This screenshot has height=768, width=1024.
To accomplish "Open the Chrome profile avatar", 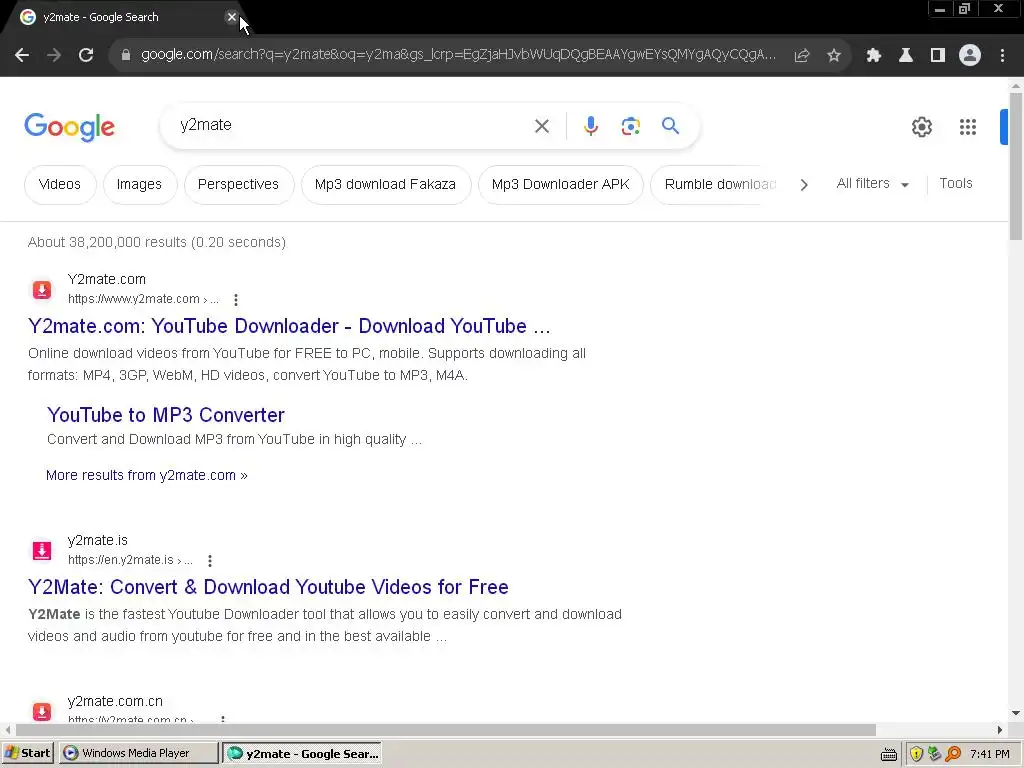I will tap(970, 56).
